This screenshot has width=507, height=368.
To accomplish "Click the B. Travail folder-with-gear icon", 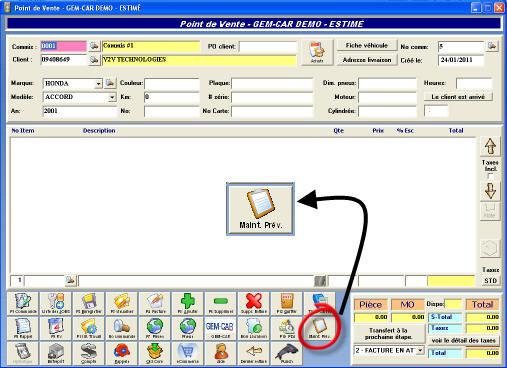I will pos(89,328).
